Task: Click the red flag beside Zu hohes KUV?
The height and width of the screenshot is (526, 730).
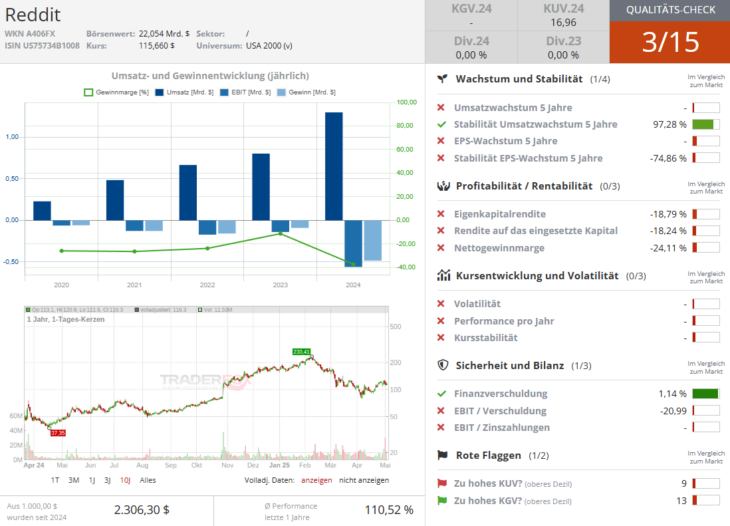Action: [442, 484]
